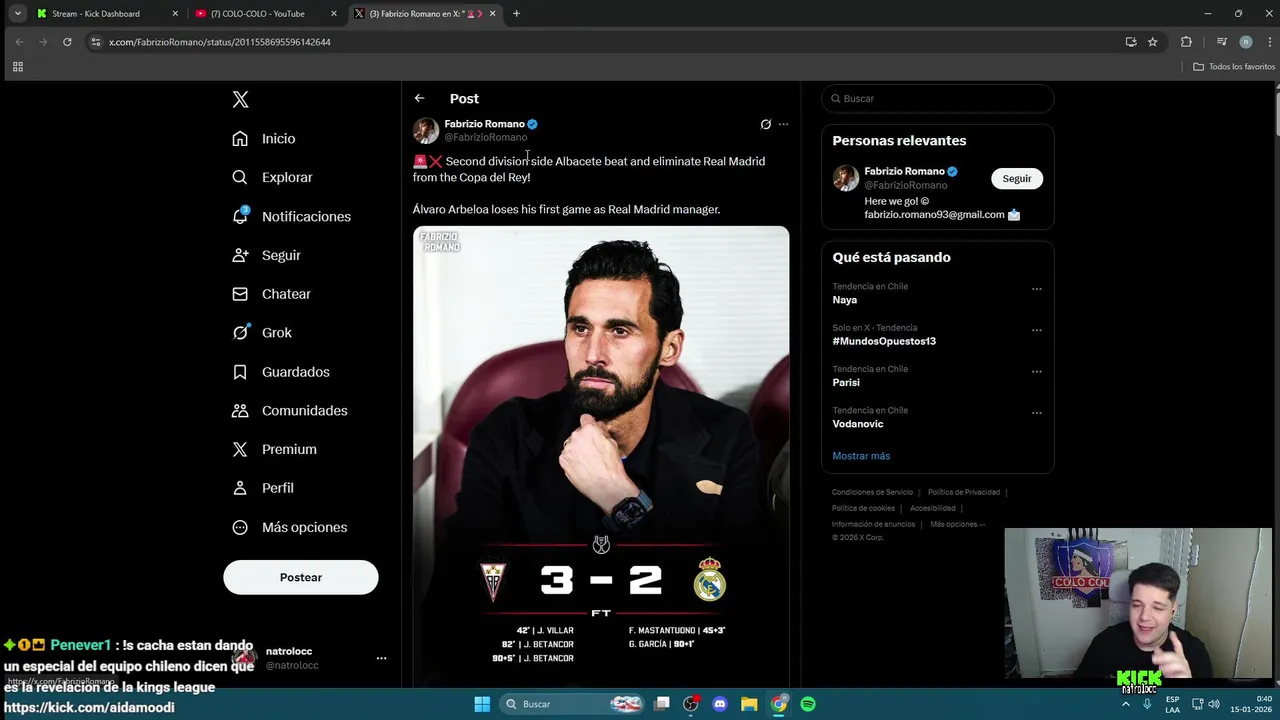
Task: Click the X logo in sidebar
Action: (240, 99)
